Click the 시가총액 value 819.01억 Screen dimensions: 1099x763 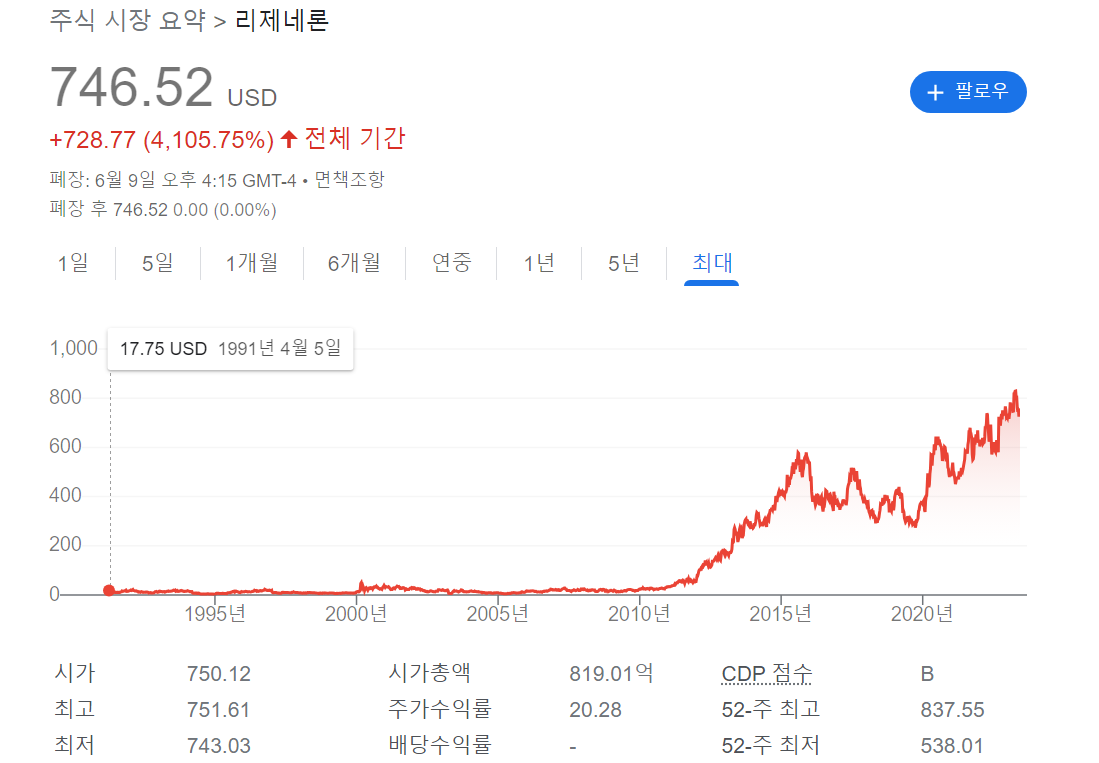(611, 673)
